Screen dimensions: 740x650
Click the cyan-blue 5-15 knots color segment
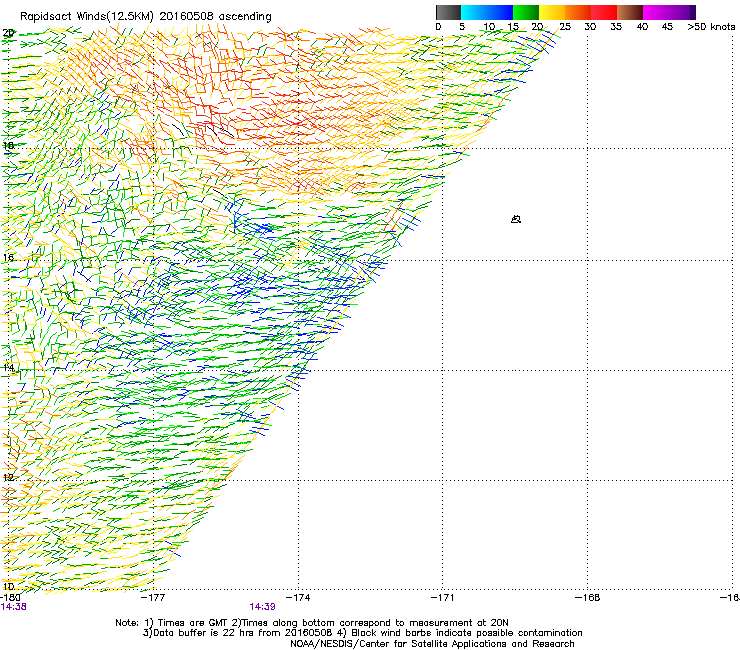487,12
